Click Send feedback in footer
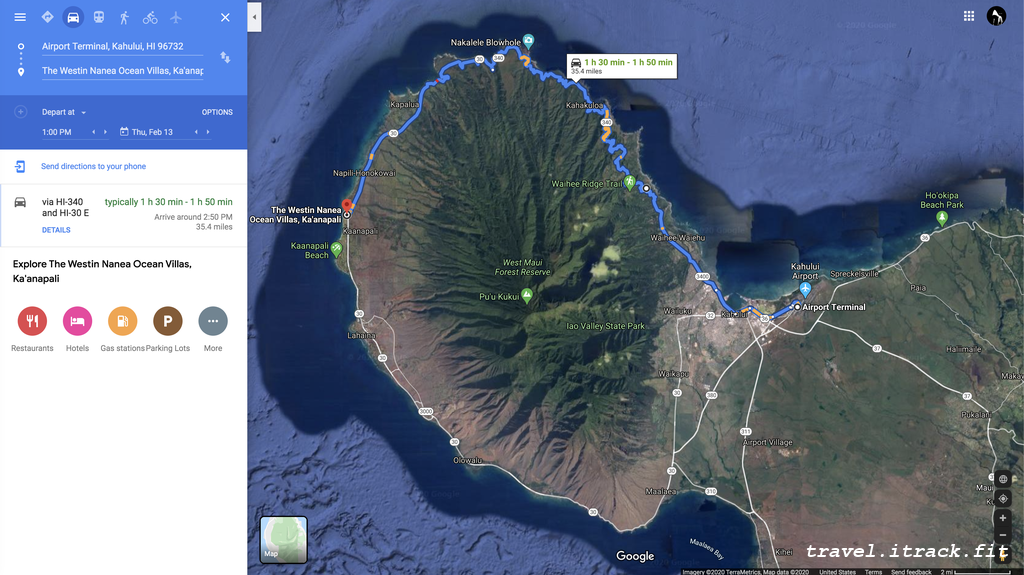 point(911,572)
